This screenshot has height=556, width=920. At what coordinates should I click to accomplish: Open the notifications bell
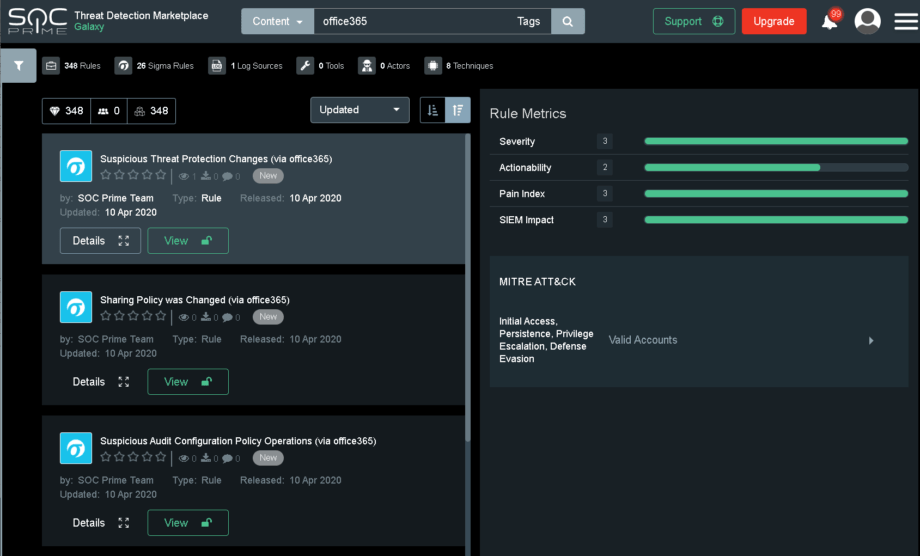point(830,21)
